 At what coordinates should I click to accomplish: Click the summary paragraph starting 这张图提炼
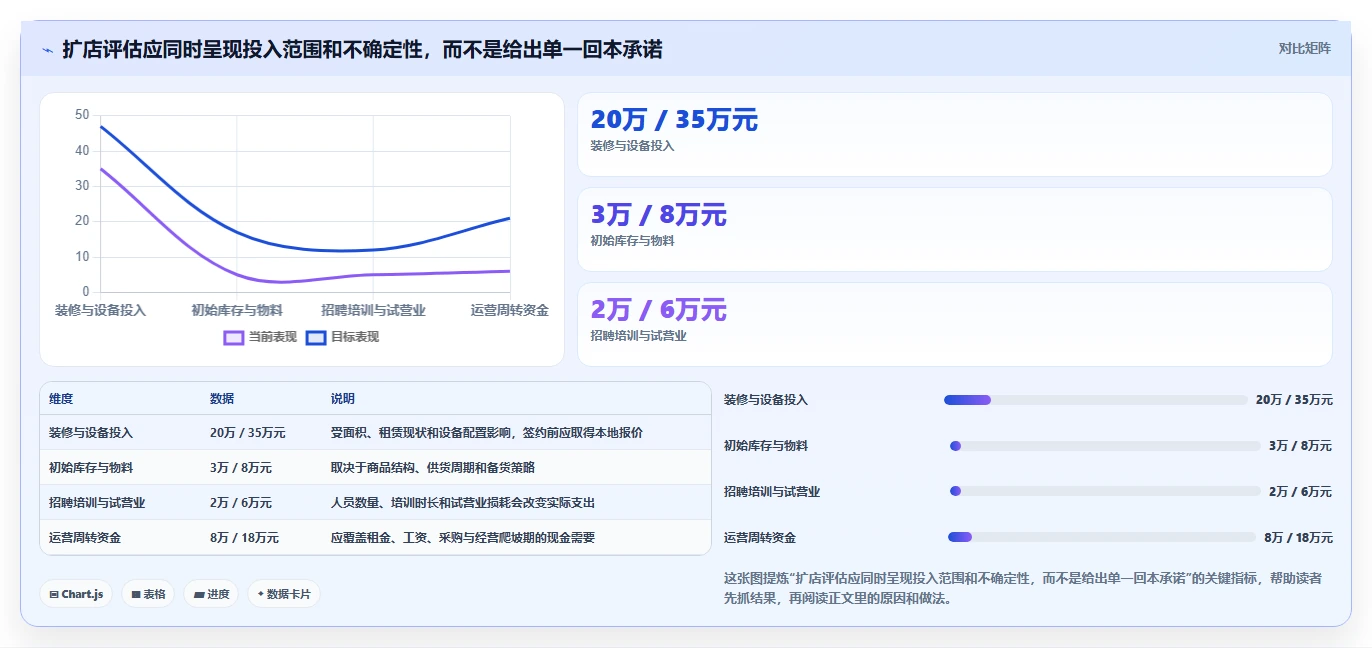pyautogui.click(x=1023, y=588)
